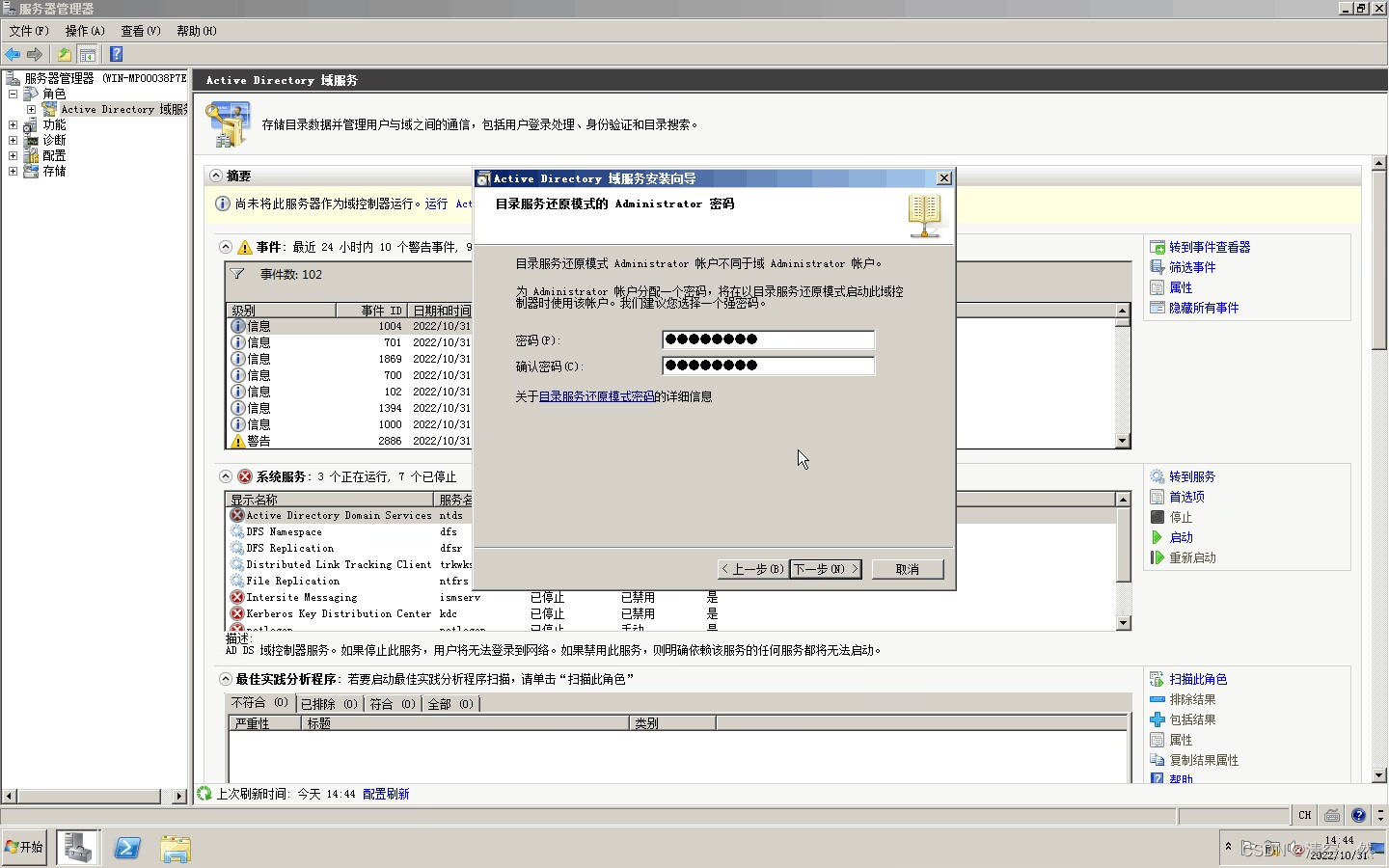1389x868 pixels.
Task: Click 取消 button in wizard
Action: coord(908,569)
